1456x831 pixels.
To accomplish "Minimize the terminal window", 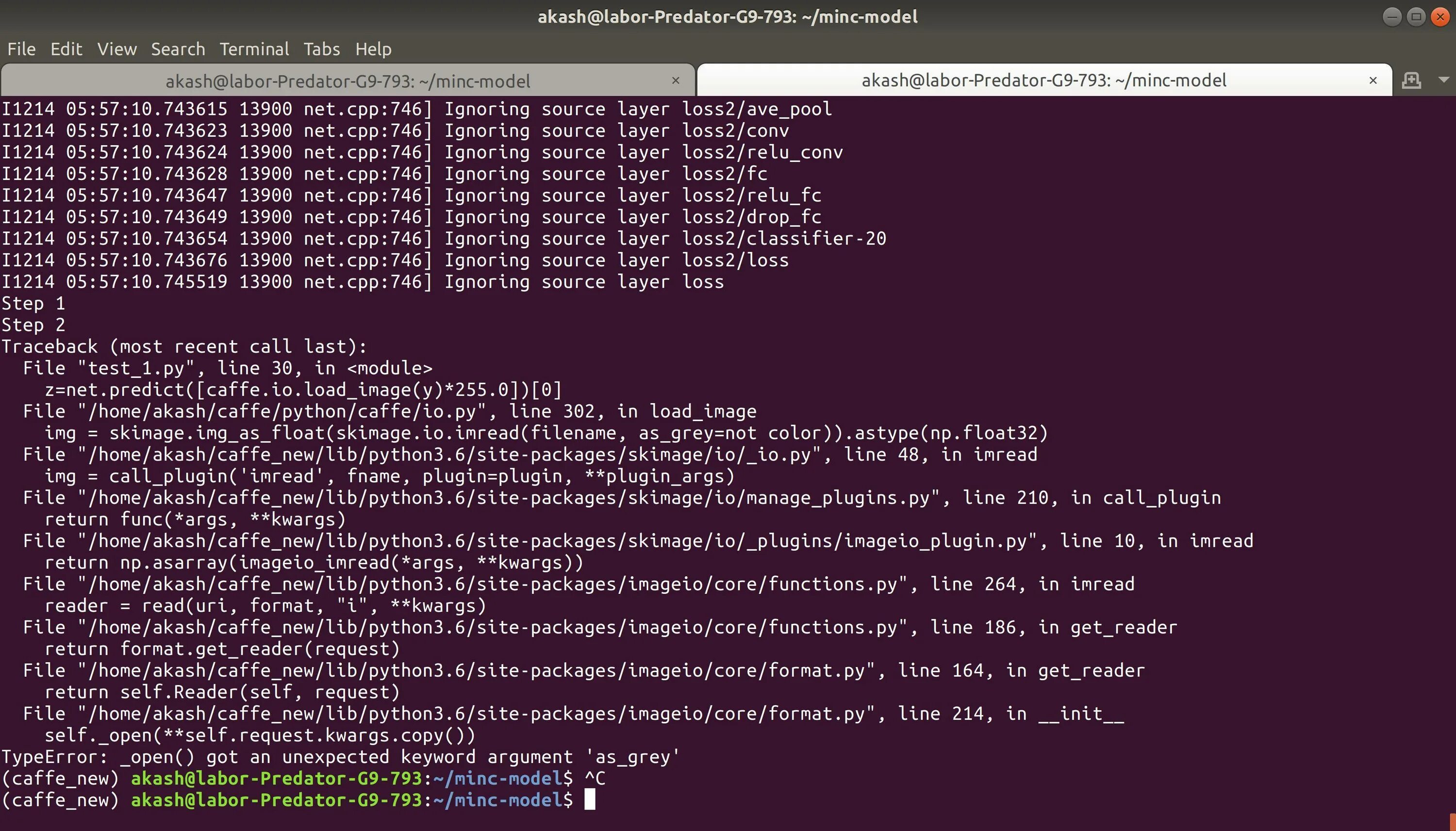I will 1392,17.
